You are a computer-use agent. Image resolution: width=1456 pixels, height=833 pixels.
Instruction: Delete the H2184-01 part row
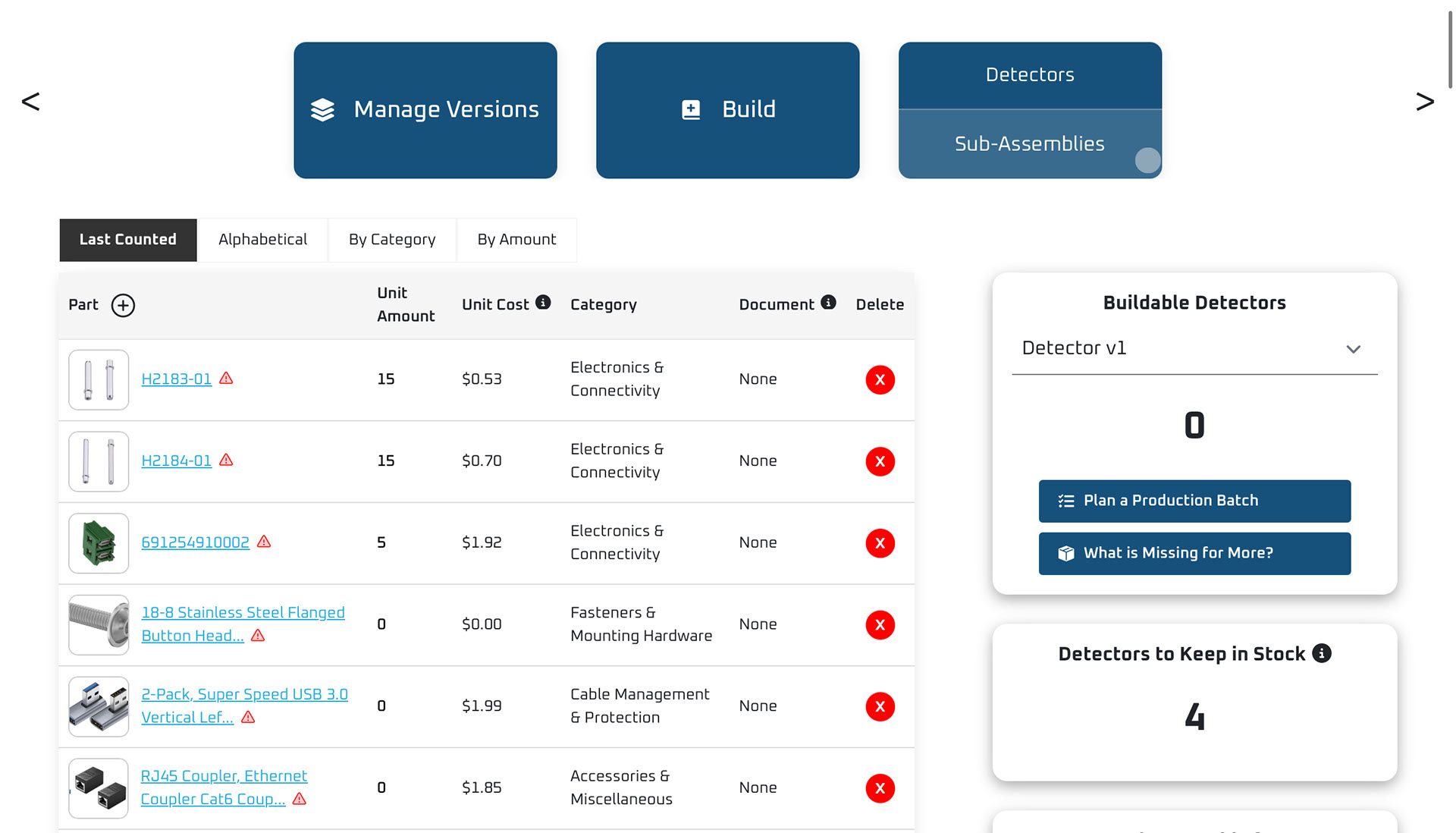[x=880, y=461]
